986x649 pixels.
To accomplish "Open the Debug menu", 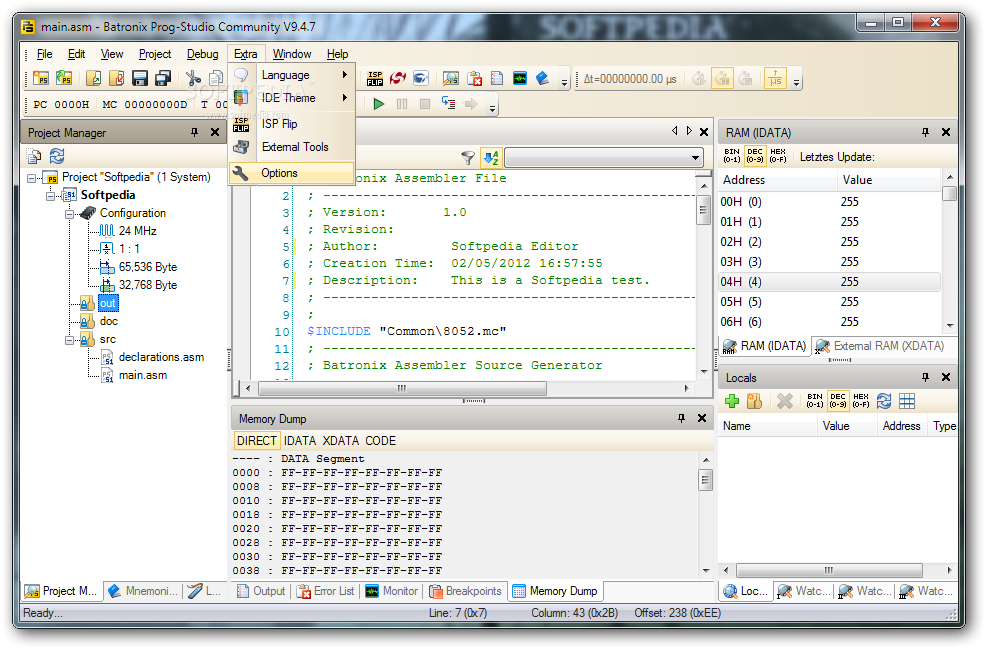I will pyautogui.click(x=202, y=54).
